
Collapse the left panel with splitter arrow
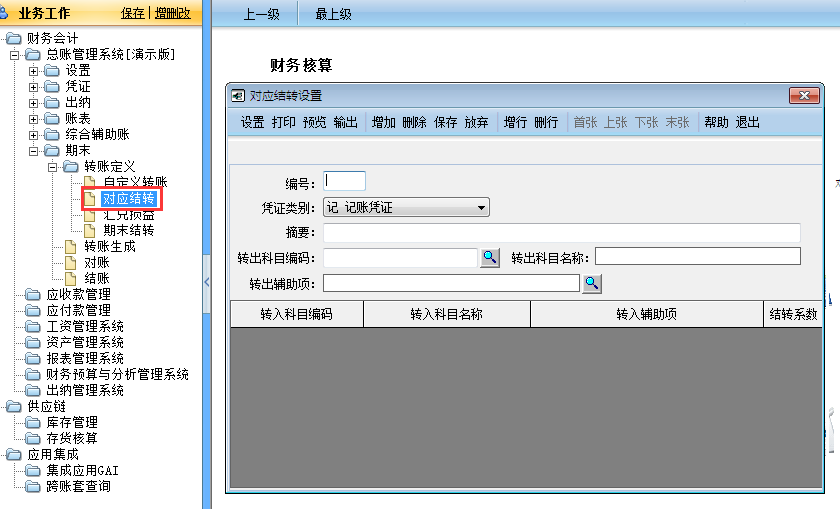point(207,282)
